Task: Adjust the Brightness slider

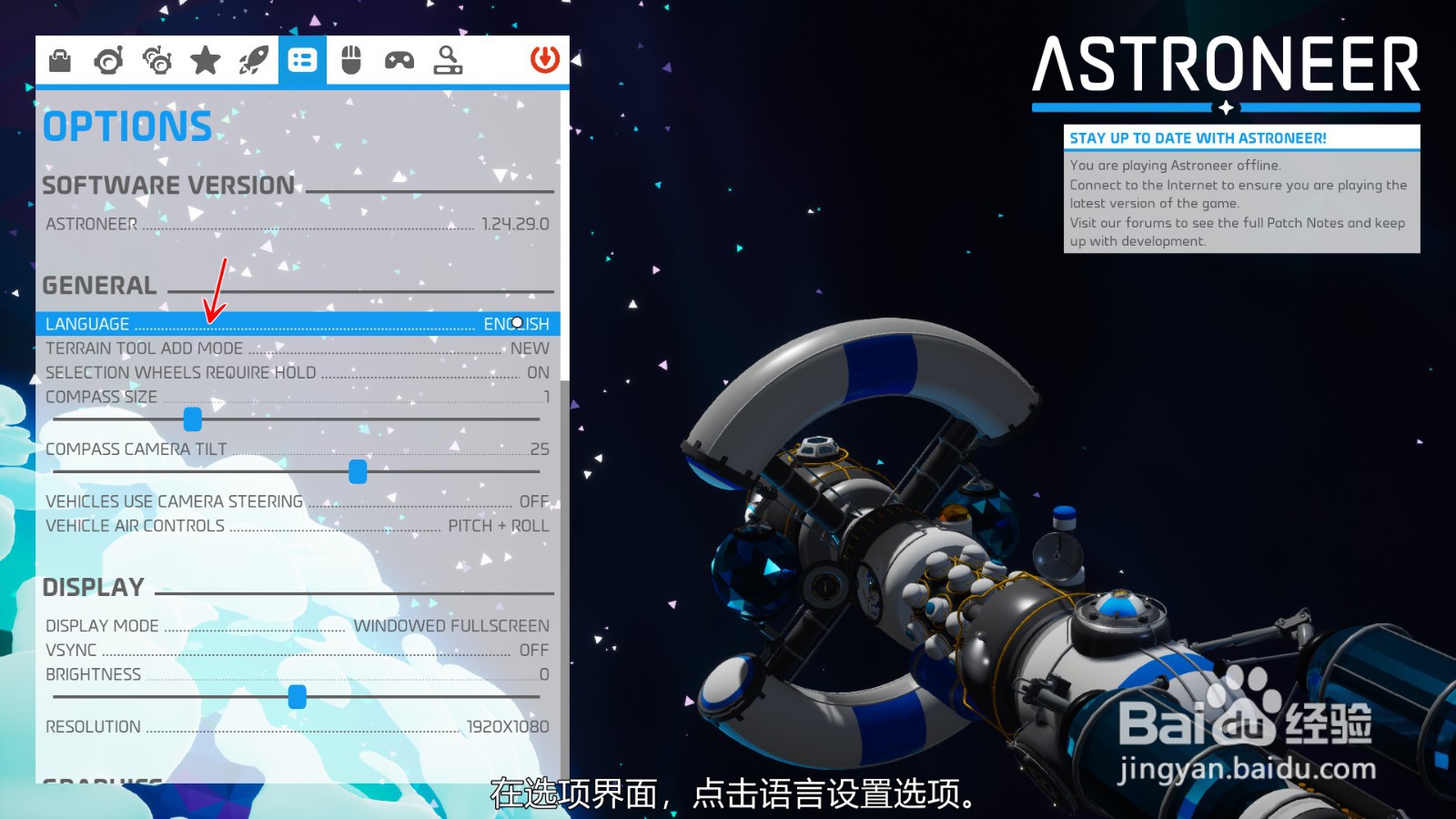Action: (x=297, y=697)
